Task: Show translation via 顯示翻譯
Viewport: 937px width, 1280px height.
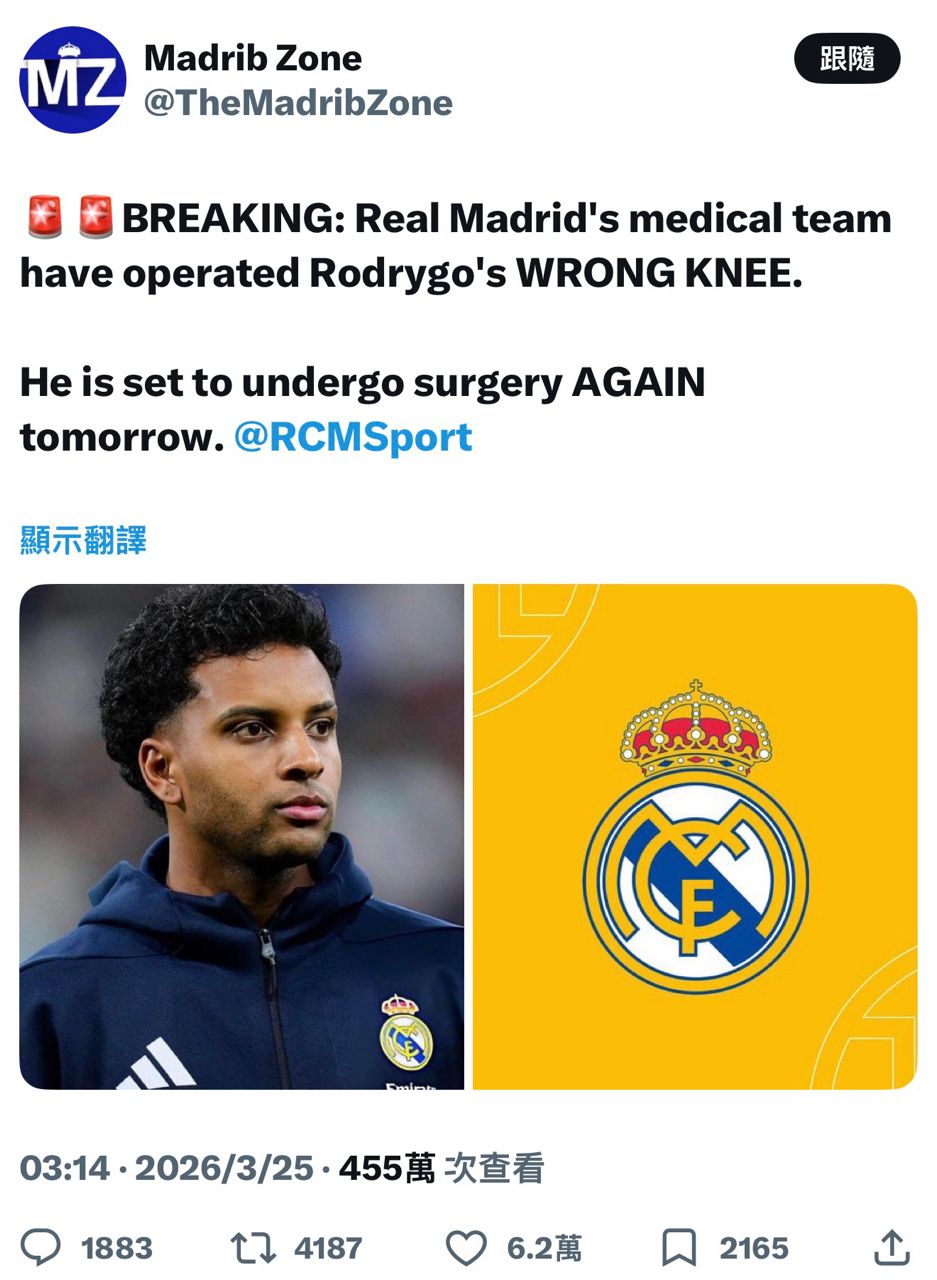Action: pos(83,540)
